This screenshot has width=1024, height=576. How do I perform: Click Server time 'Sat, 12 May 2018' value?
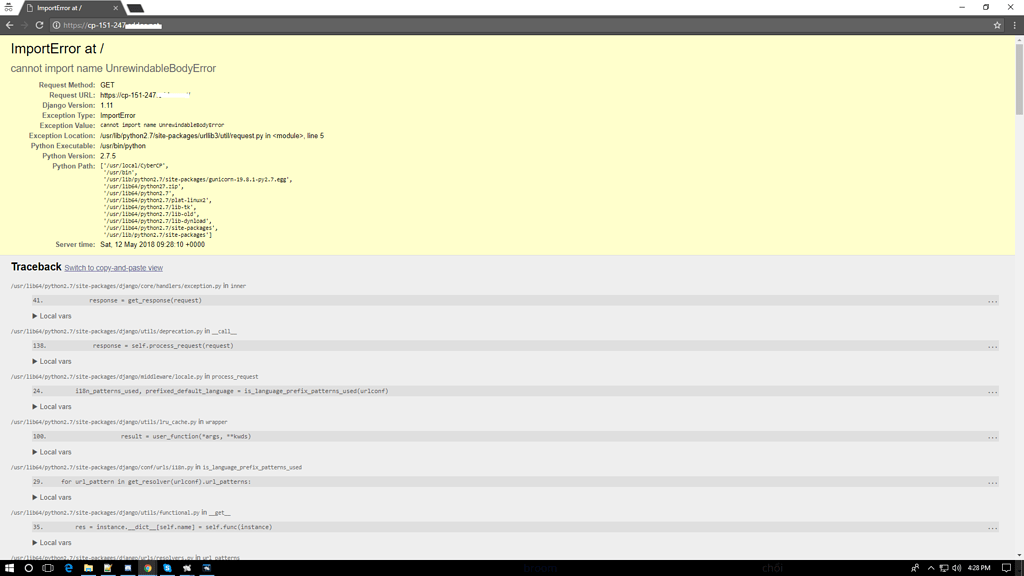(152, 244)
